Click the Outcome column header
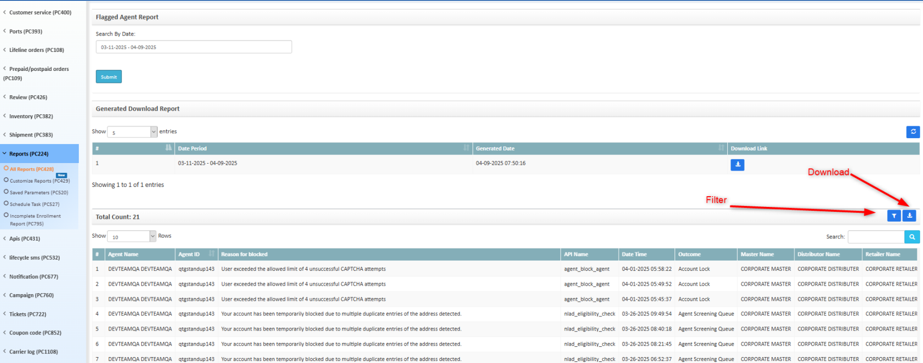The width and height of the screenshot is (923, 363). pos(706,254)
